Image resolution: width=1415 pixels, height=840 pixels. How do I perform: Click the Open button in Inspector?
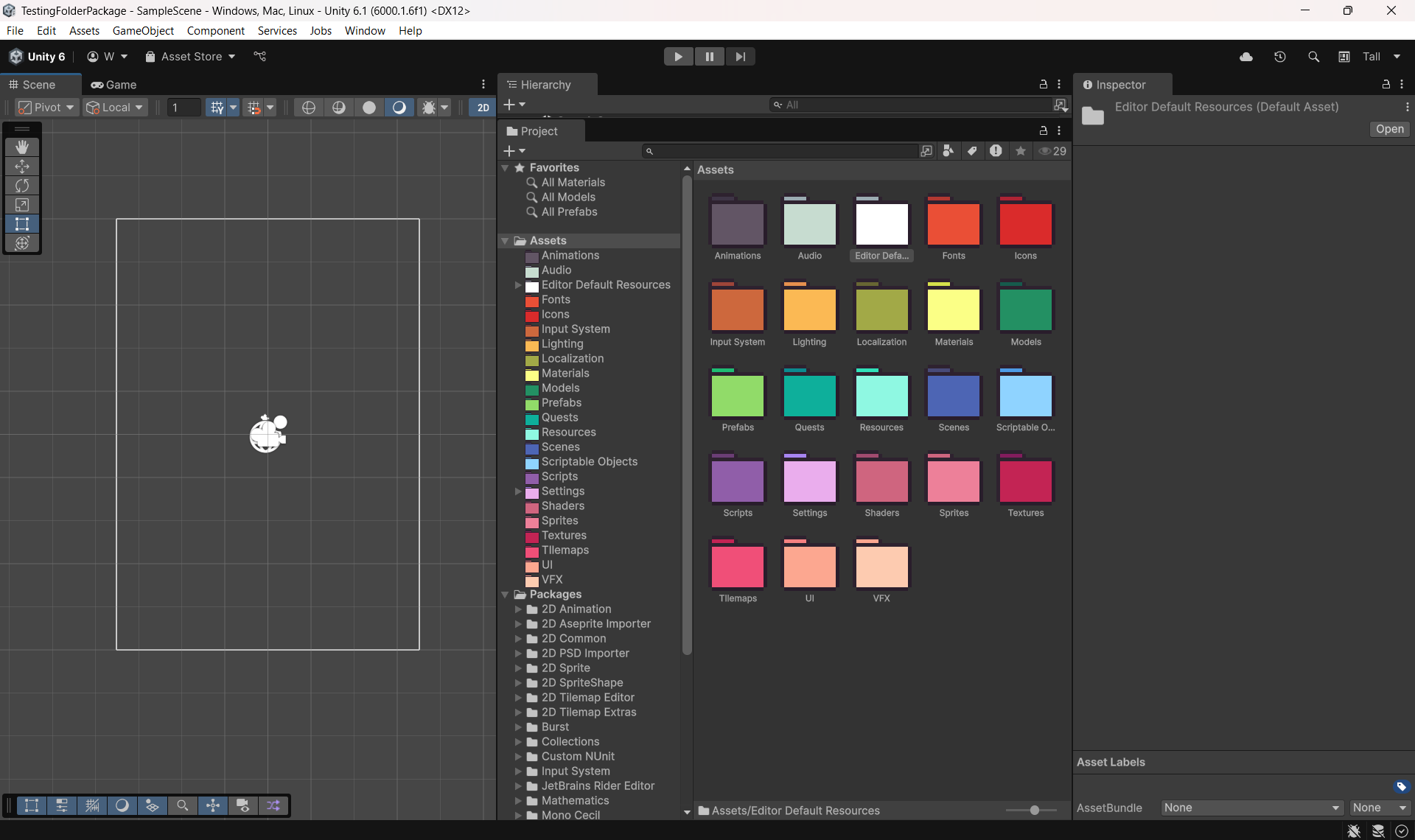[1389, 129]
